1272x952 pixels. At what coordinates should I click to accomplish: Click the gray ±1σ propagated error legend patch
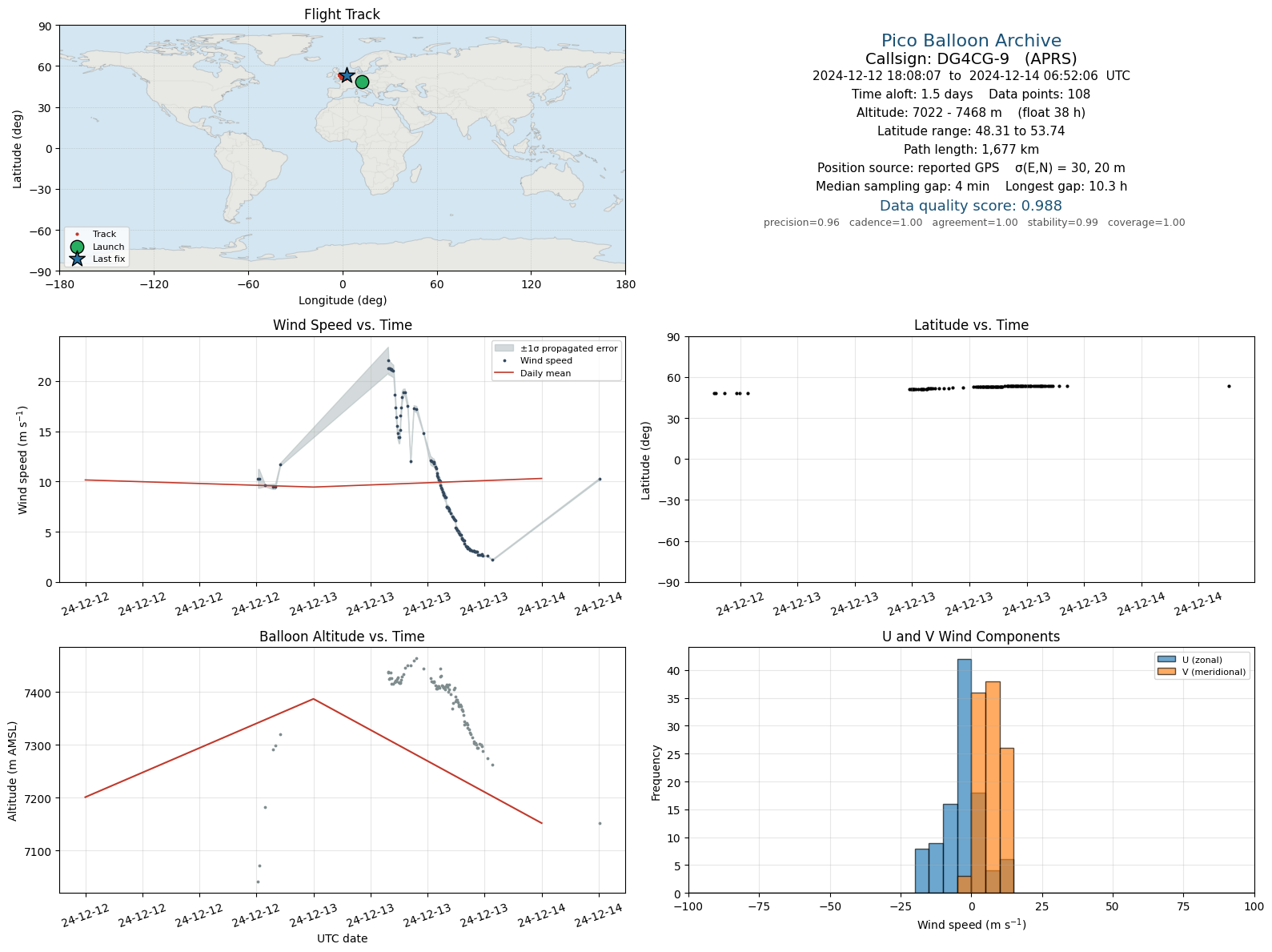(x=504, y=348)
